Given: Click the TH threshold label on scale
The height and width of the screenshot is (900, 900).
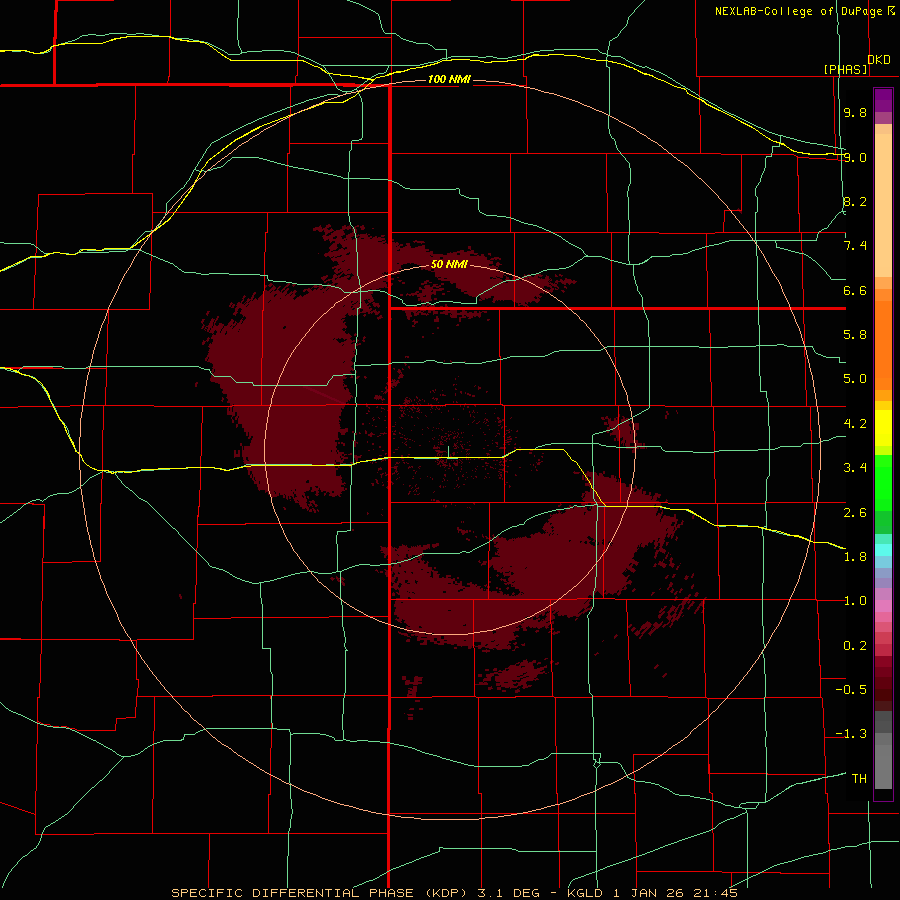Looking at the screenshot, I should pyautogui.click(x=859, y=779).
